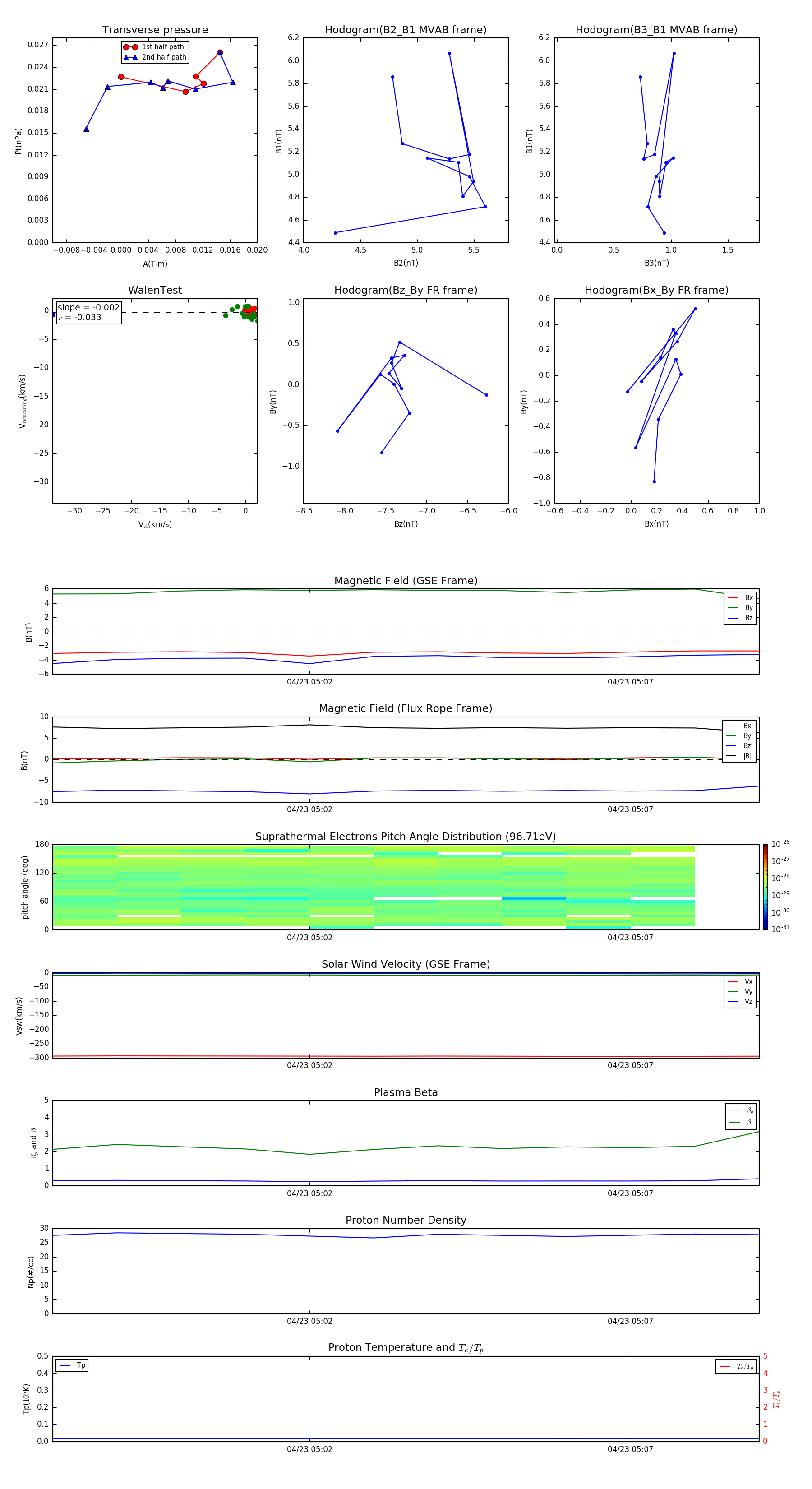Click the '10^-26' colorbar tick label
The width and height of the screenshot is (812, 1489).
(x=780, y=844)
